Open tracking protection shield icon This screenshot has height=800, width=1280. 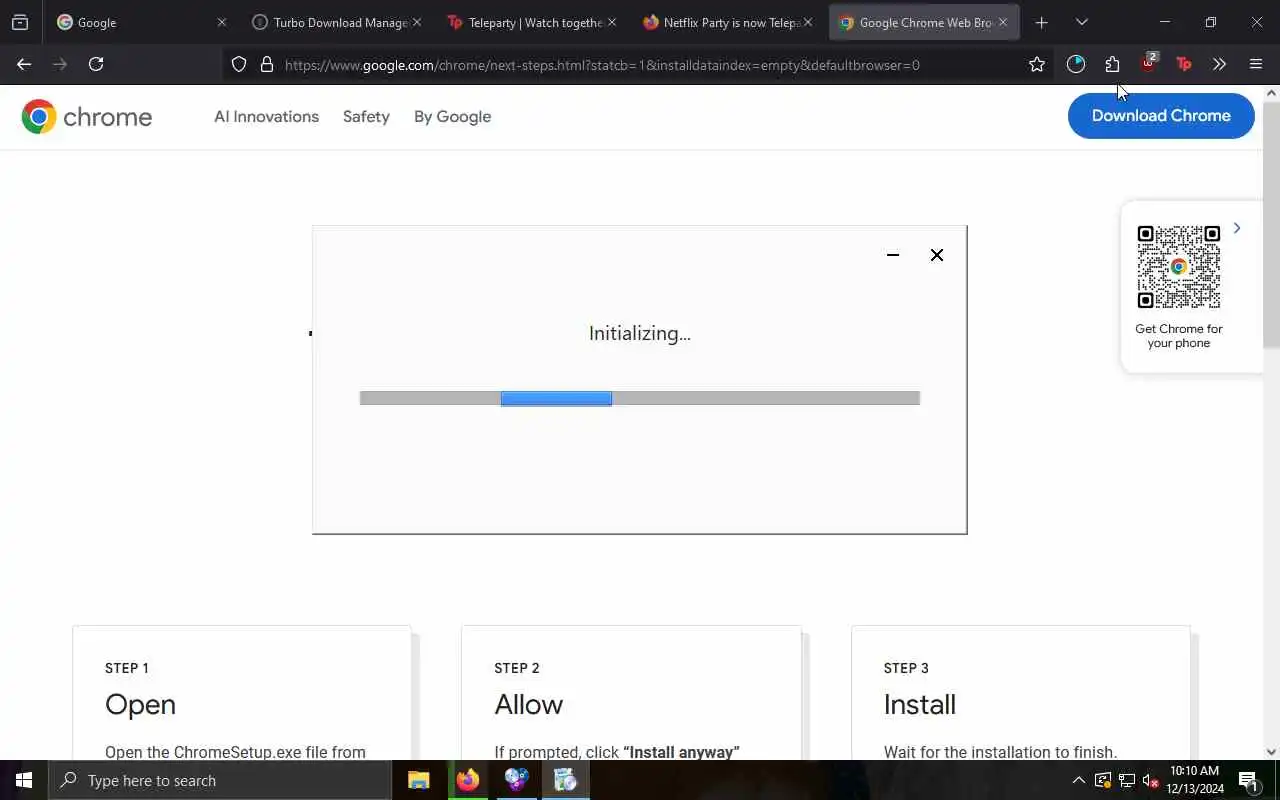click(x=239, y=64)
